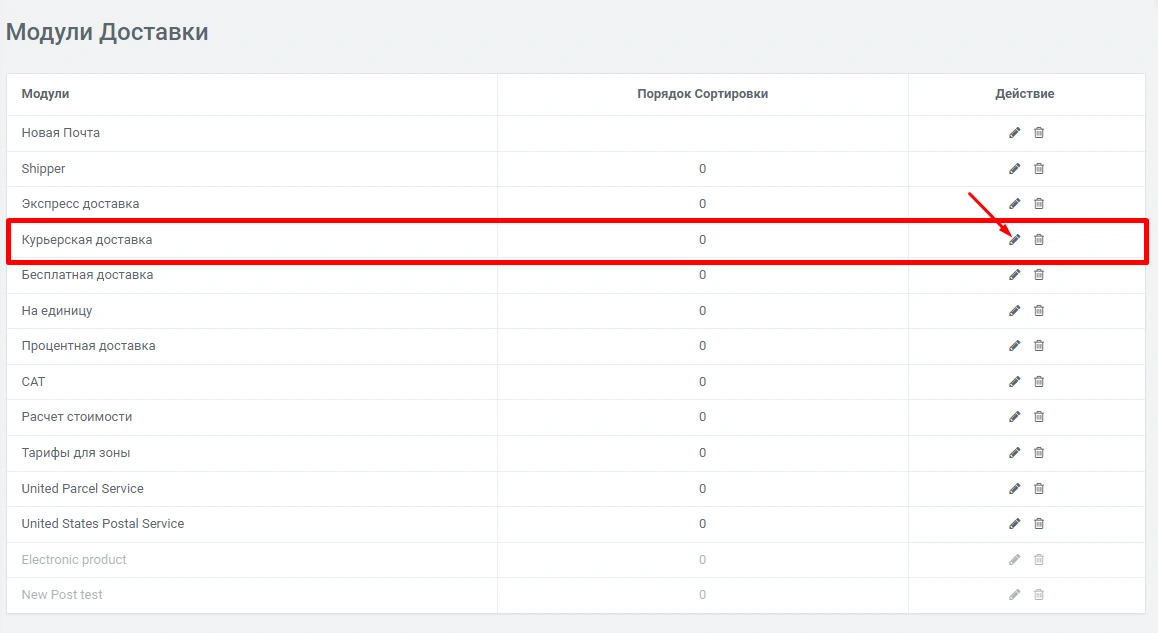Image resolution: width=1158 pixels, height=633 pixels.
Task: Open edit for Курьерская доставка
Action: [1014, 240]
